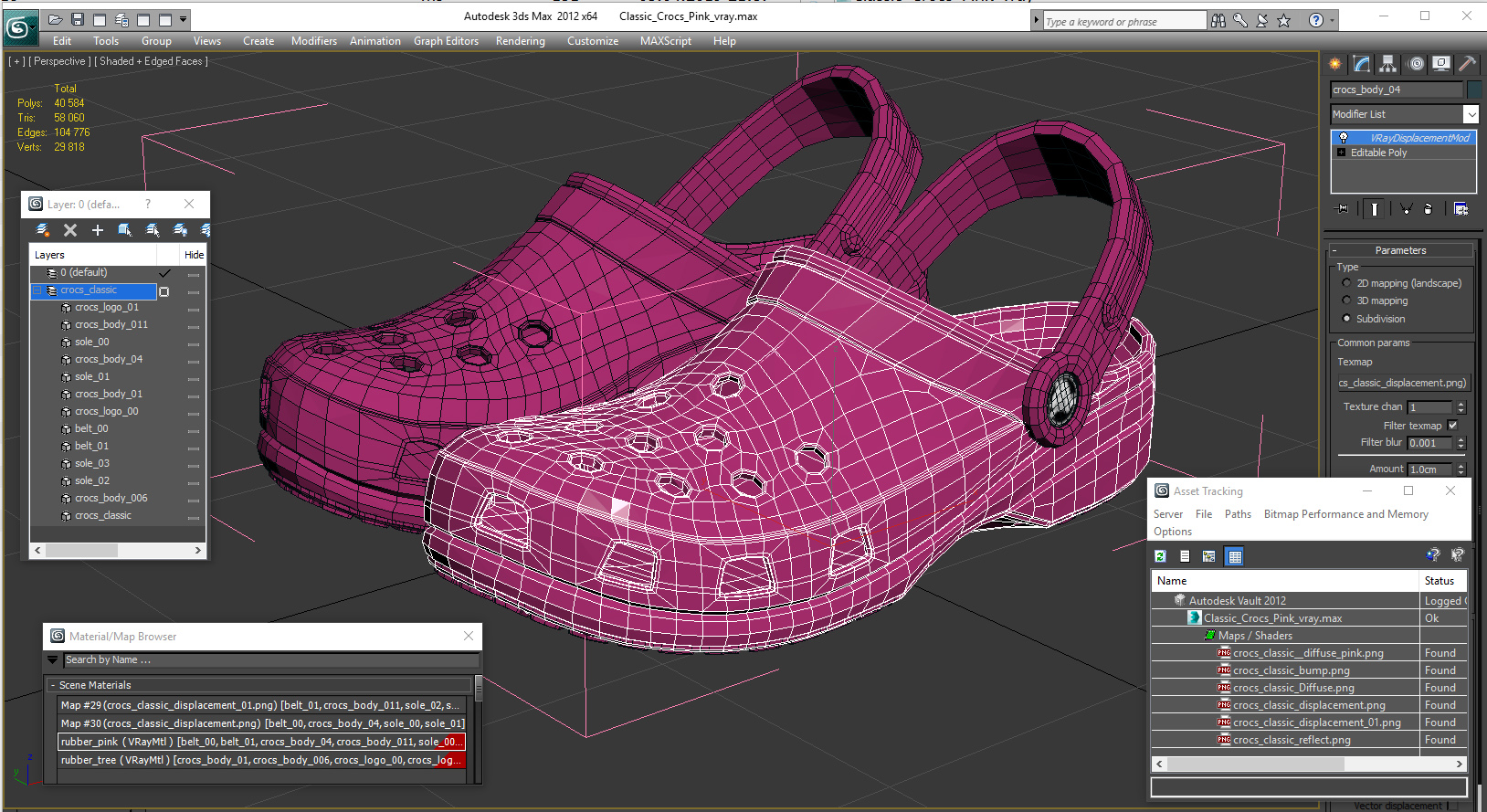Click the Texmap cs_classic_displacement.png button
Image resolution: width=1487 pixels, height=812 pixels.
click(1402, 383)
